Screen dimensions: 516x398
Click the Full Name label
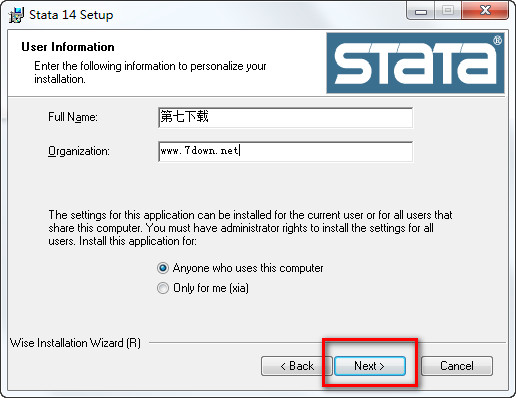point(73,117)
